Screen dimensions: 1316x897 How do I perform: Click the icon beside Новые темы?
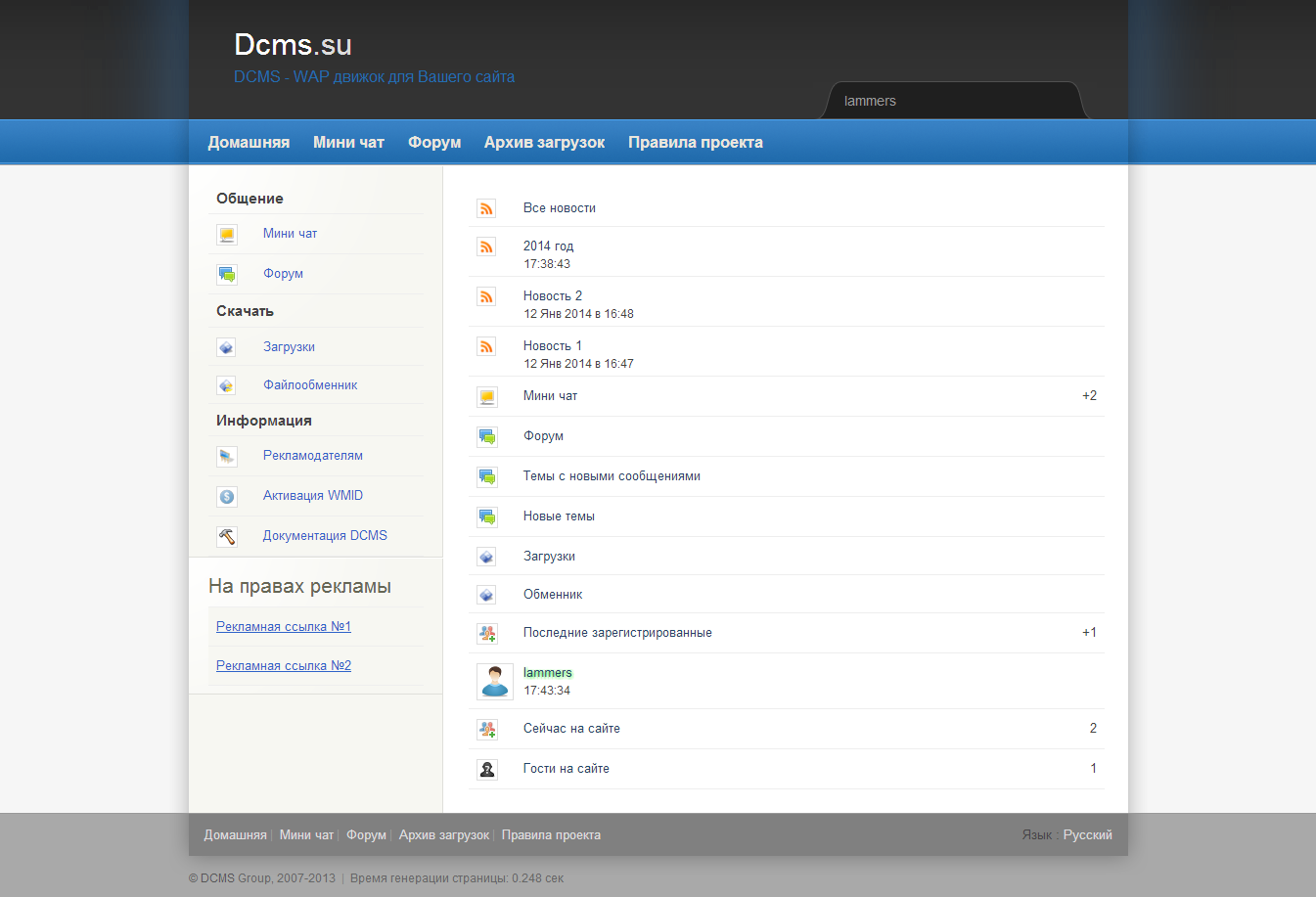(x=487, y=517)
